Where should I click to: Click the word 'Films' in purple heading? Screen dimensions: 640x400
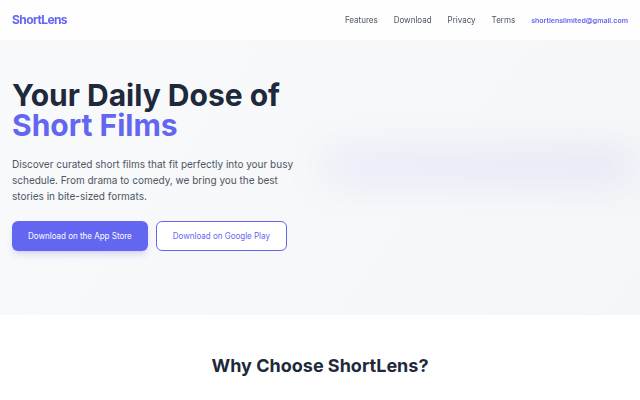coord(138,125)
